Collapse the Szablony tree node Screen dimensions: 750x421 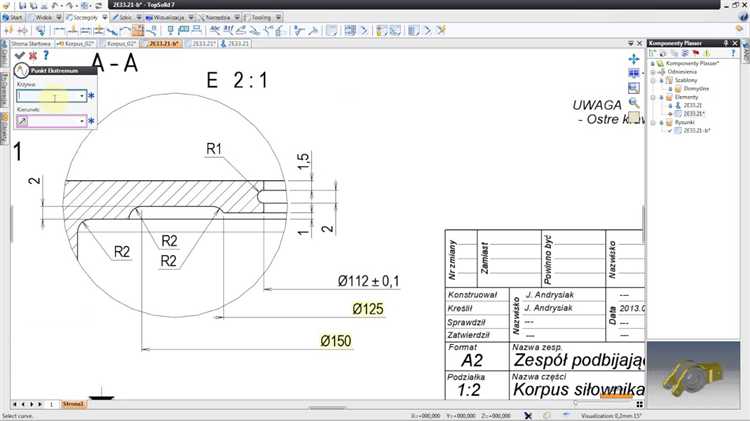point(653,80)
